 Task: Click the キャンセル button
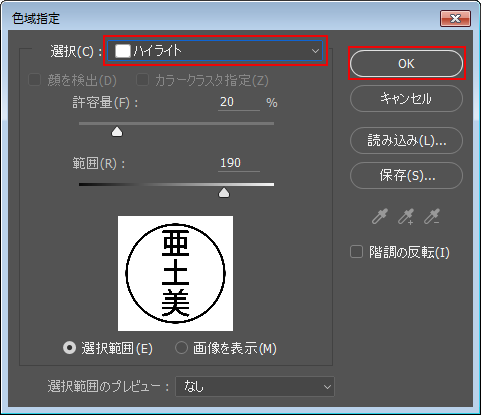click(406, 99)
